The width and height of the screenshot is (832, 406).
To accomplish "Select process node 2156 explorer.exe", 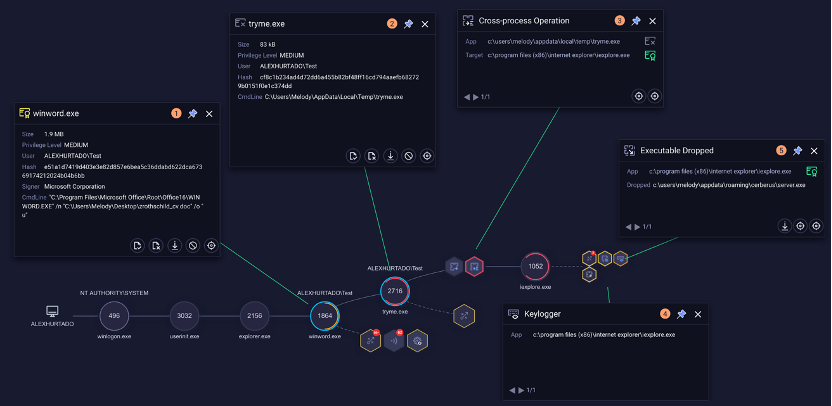I will (255, 316).
